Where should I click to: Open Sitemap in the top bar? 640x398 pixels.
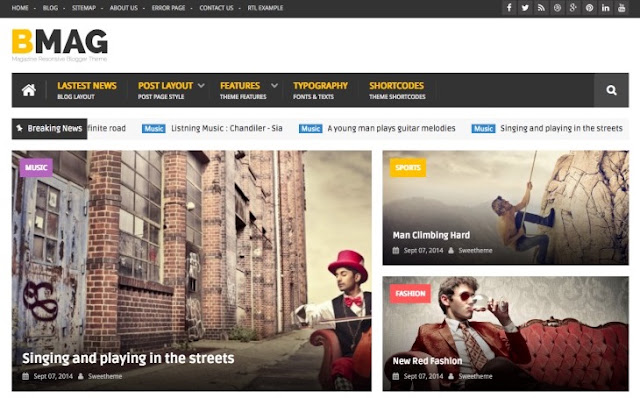click(84, 8)
